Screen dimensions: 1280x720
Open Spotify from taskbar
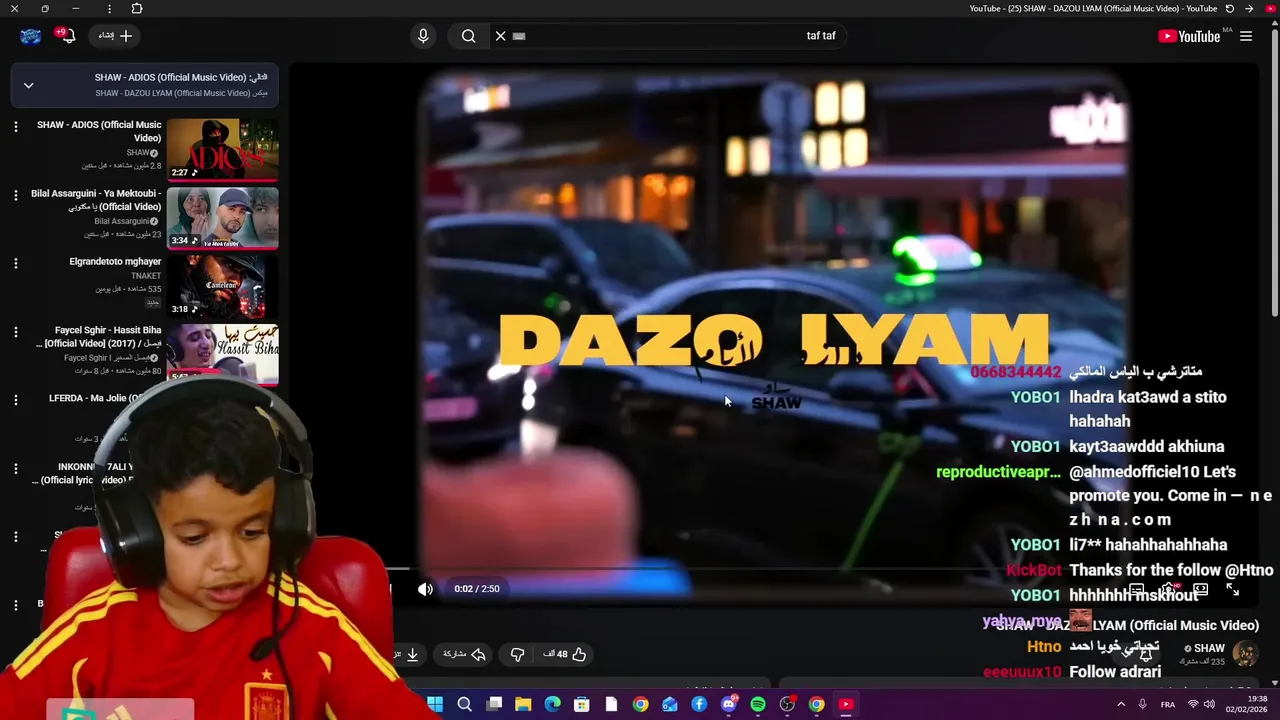[758, 705]
